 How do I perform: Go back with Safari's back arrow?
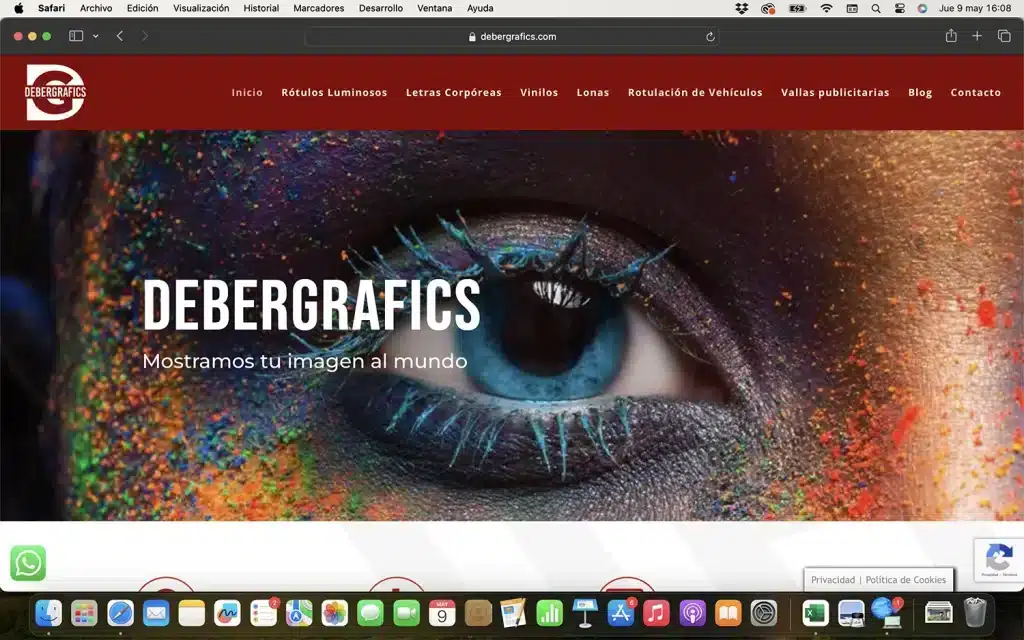tap(120, 36)
